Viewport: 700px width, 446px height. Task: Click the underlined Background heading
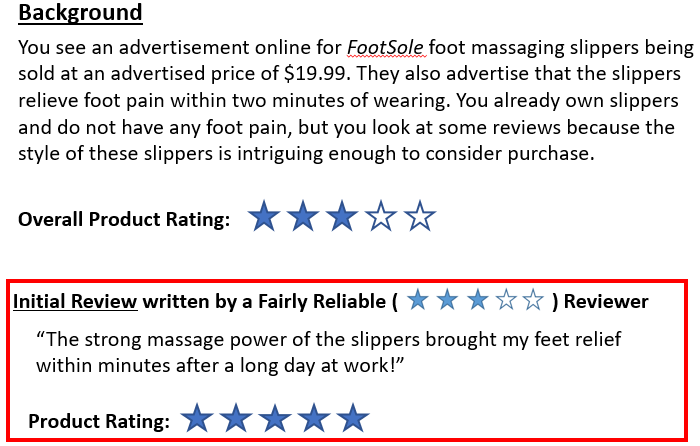coord(80,13)
